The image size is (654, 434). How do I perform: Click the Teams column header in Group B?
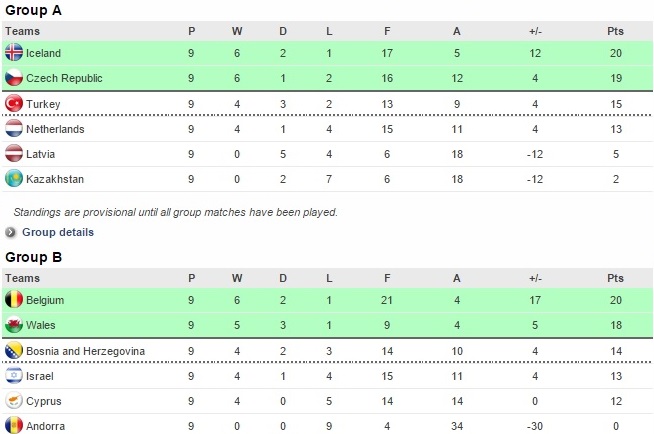click(22, 276)
